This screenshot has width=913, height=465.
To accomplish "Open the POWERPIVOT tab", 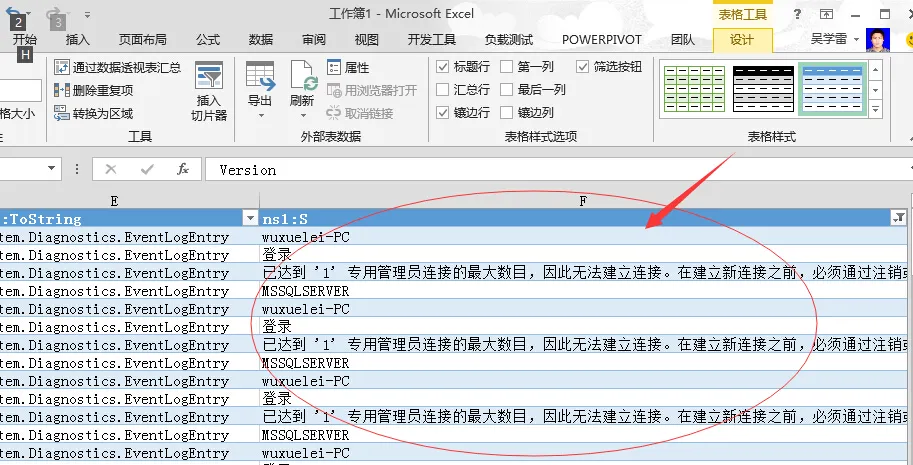I will (601, 40).
